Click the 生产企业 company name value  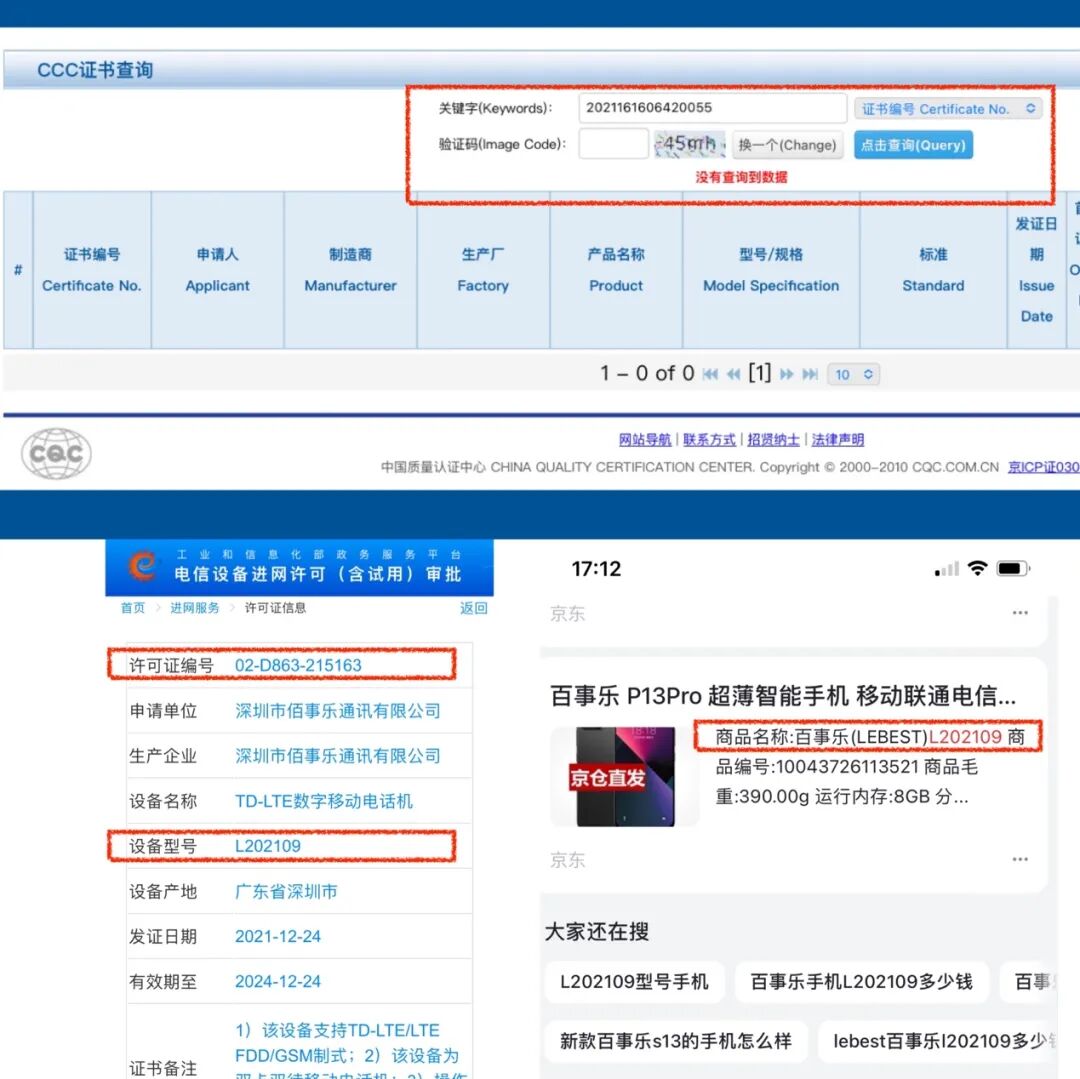(338, 755)
